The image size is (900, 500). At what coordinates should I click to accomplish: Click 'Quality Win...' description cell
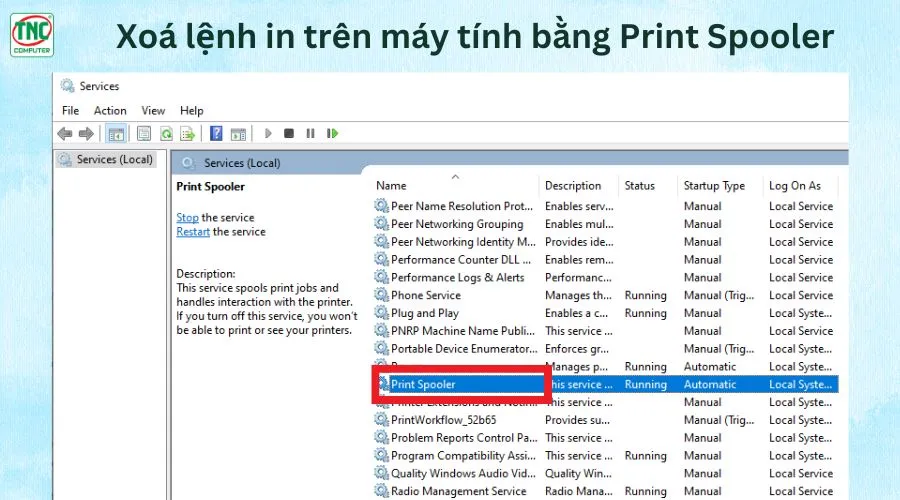[578, 473]
